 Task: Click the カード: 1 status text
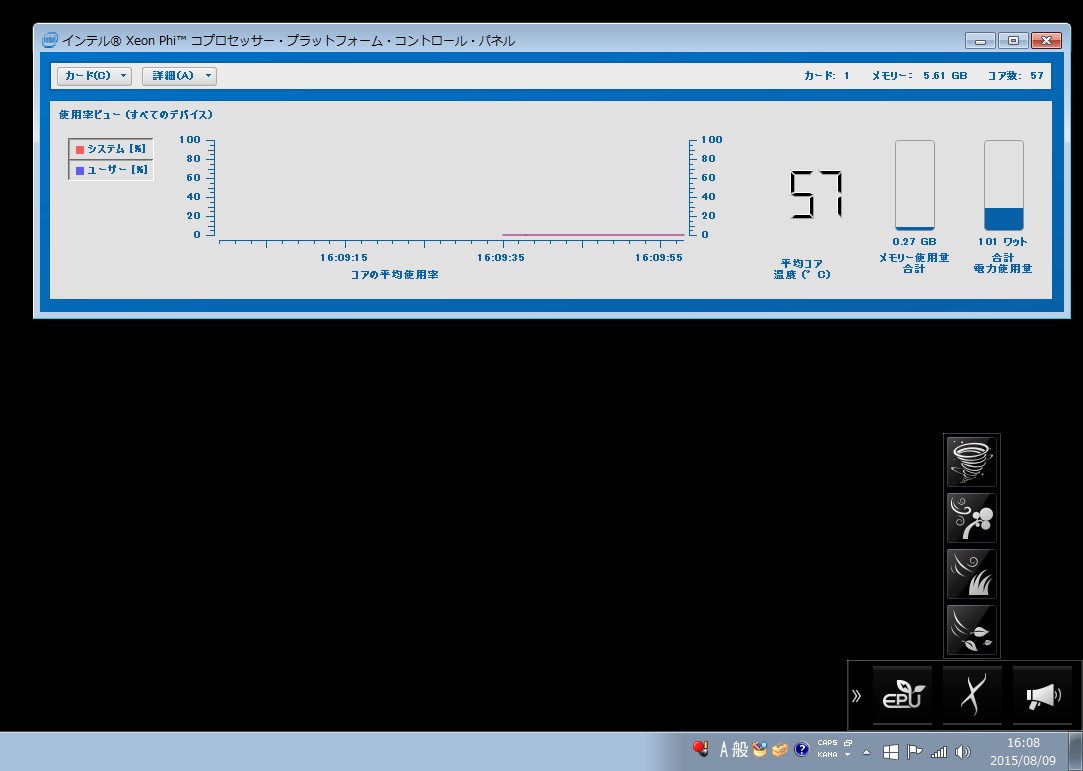click(827, 76)
